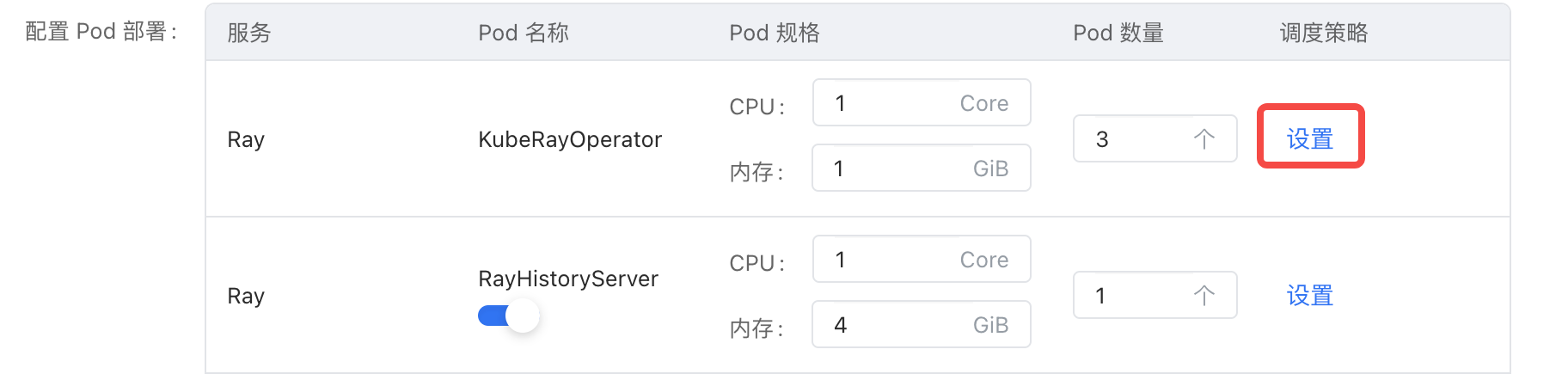Toggle the RayHistoryServer switch
1568x380 pixels.
[508, 316]
